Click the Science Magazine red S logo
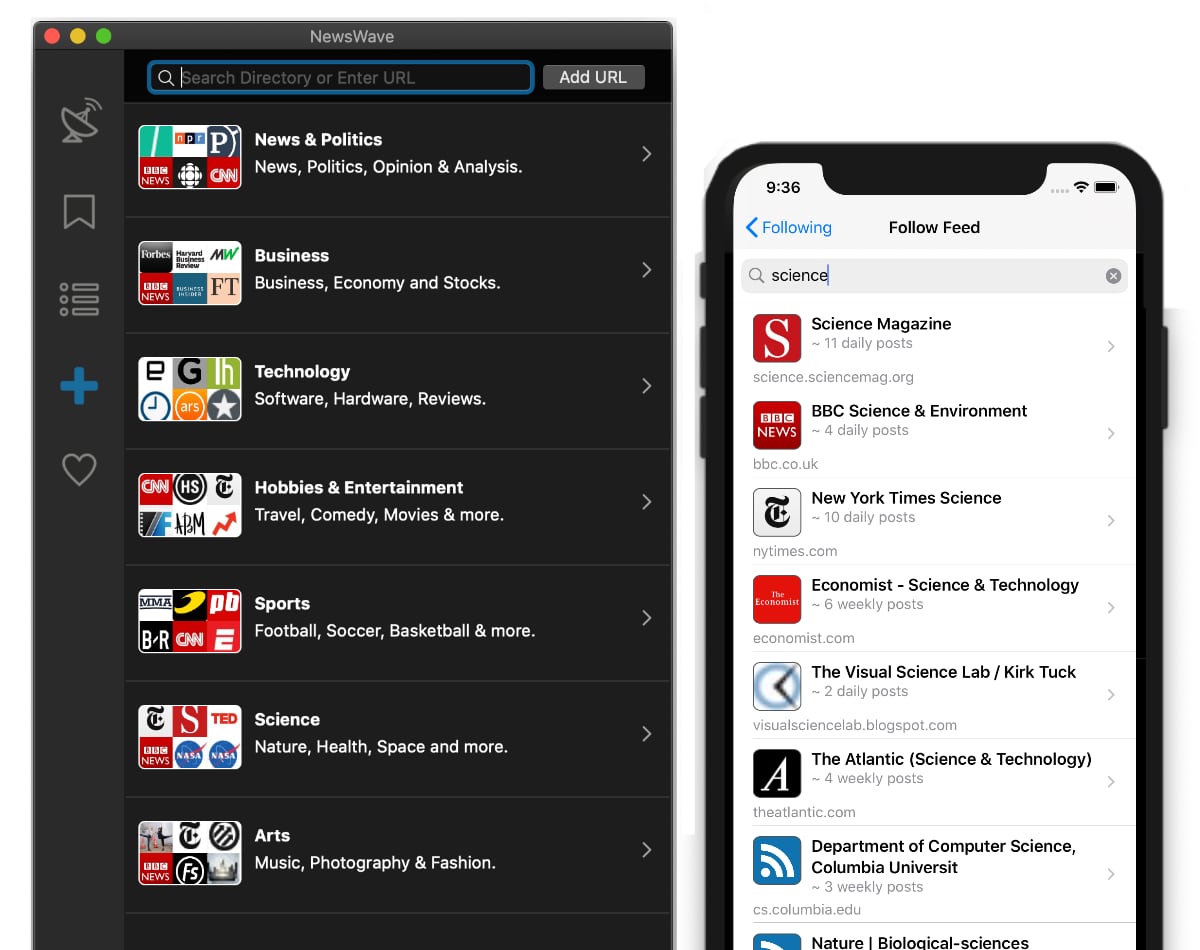This screenshot has width=1200, height=950. click(777, 338)
